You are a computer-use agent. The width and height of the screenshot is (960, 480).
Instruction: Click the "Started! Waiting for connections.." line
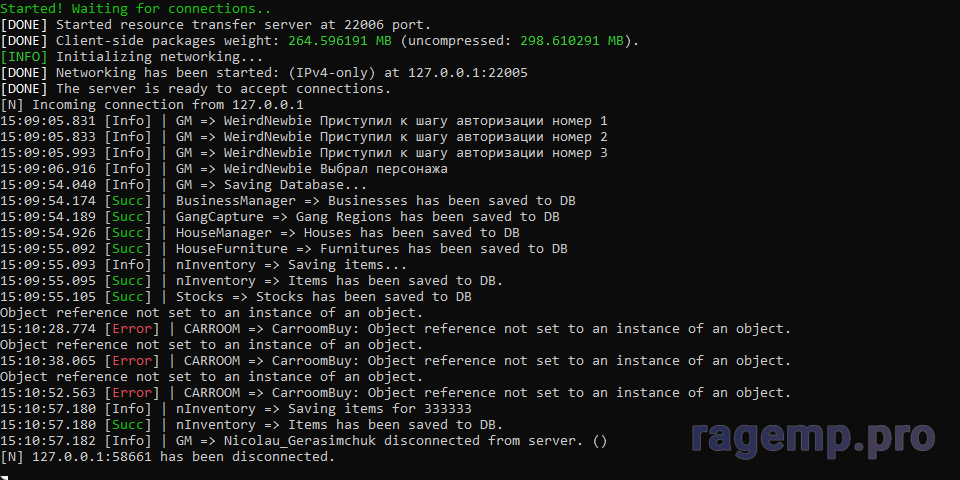click(x=122, y=8)
